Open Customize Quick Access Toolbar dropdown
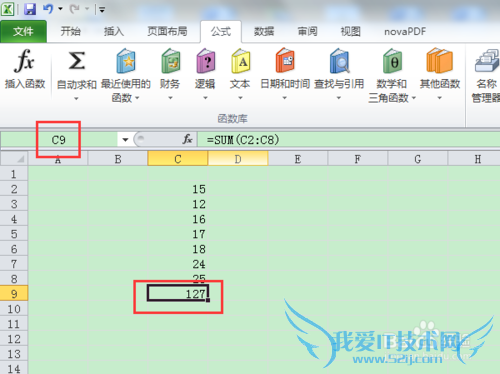Screen dimensions: 500x374 click(102, 10)
